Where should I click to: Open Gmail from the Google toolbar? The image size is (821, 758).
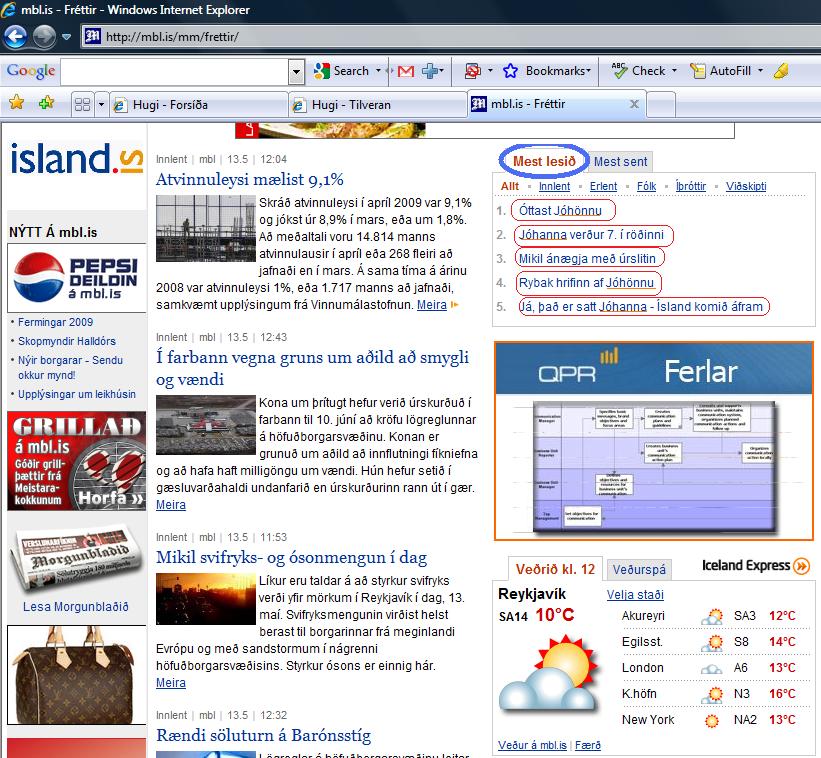pyautogui.click(x=405, y=71)
